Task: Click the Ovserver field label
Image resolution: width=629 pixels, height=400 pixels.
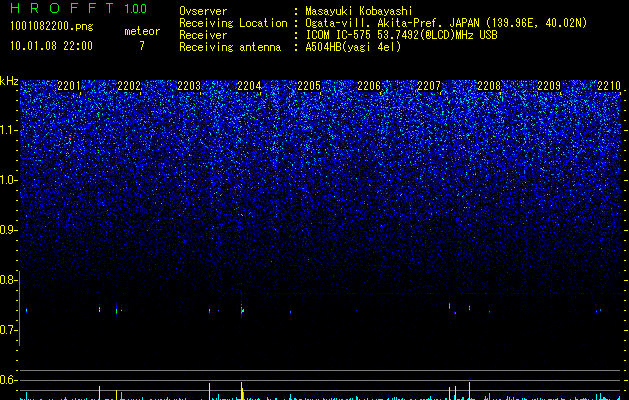Action: coord(203,11)
